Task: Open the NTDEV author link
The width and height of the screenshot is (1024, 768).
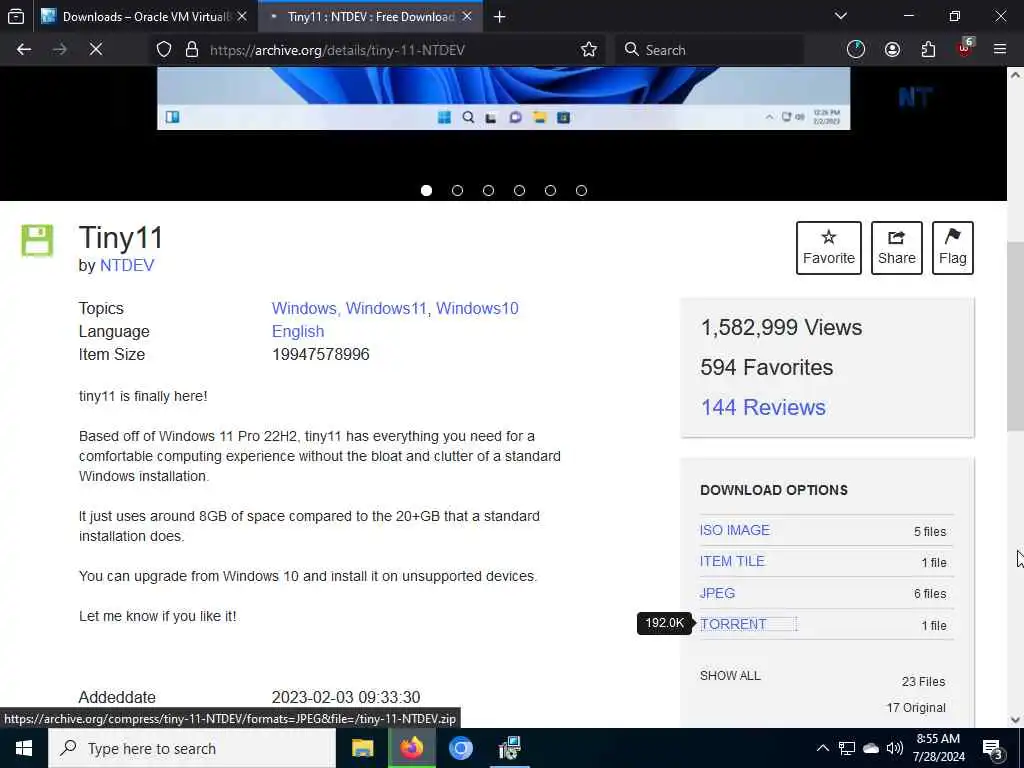Action: (127, 266)
